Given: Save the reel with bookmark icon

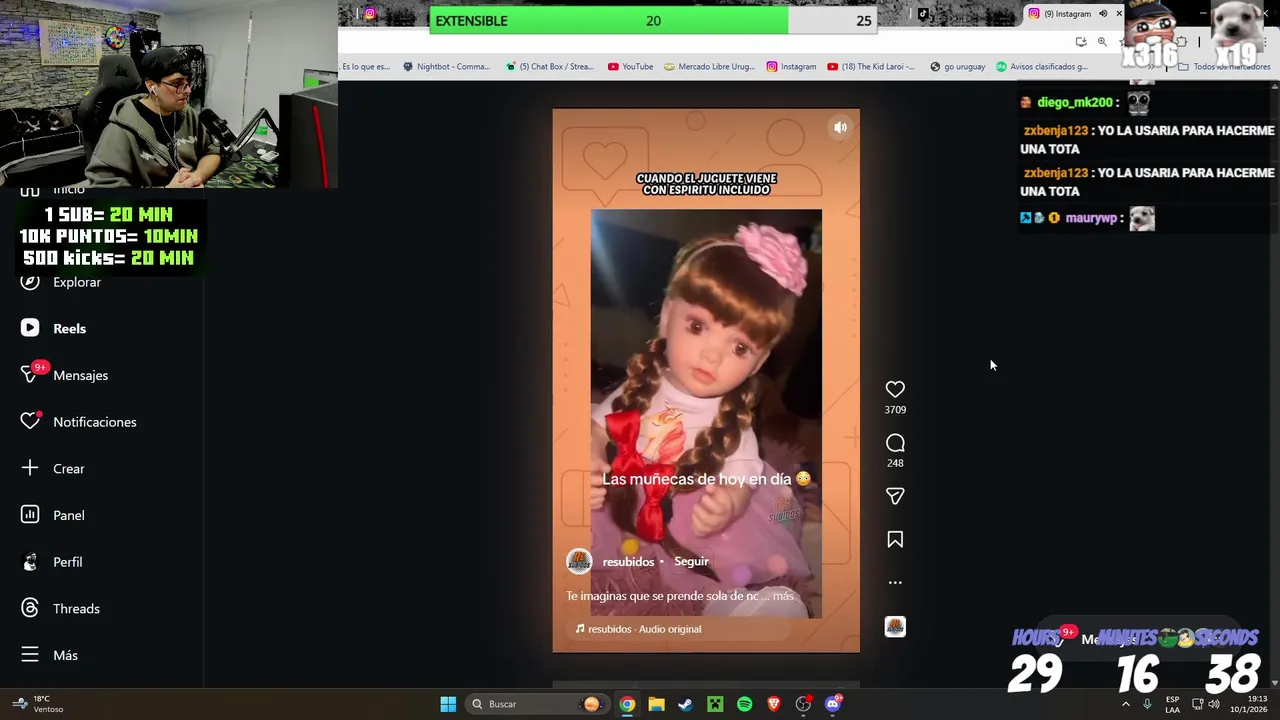Looking at the screenshot, I should [895, 540].
